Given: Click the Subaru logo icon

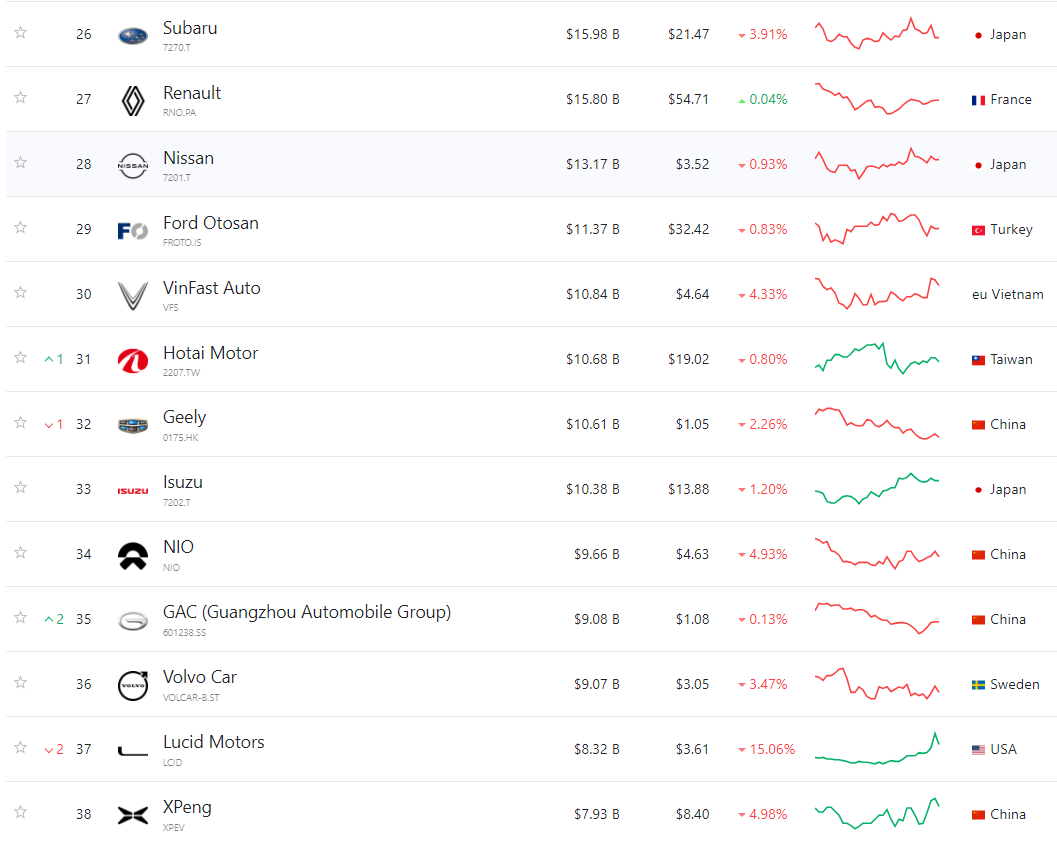Looking at the screenshot, I should 133,36.
